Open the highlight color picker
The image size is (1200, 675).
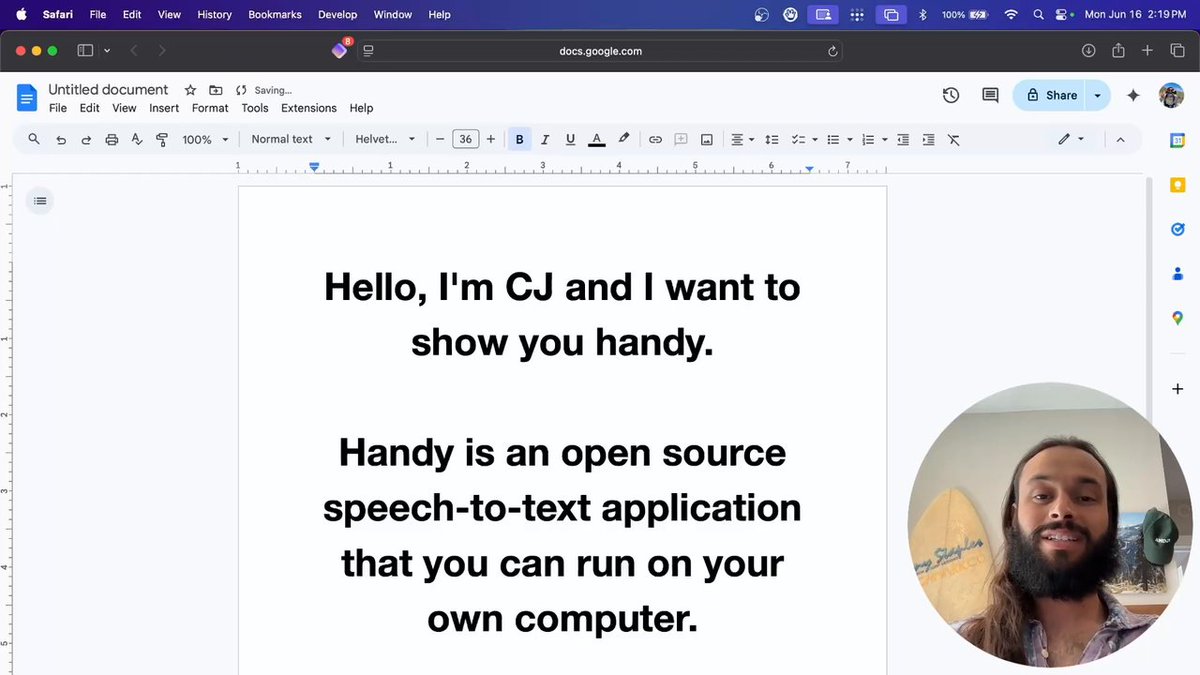tap(623, 140)
